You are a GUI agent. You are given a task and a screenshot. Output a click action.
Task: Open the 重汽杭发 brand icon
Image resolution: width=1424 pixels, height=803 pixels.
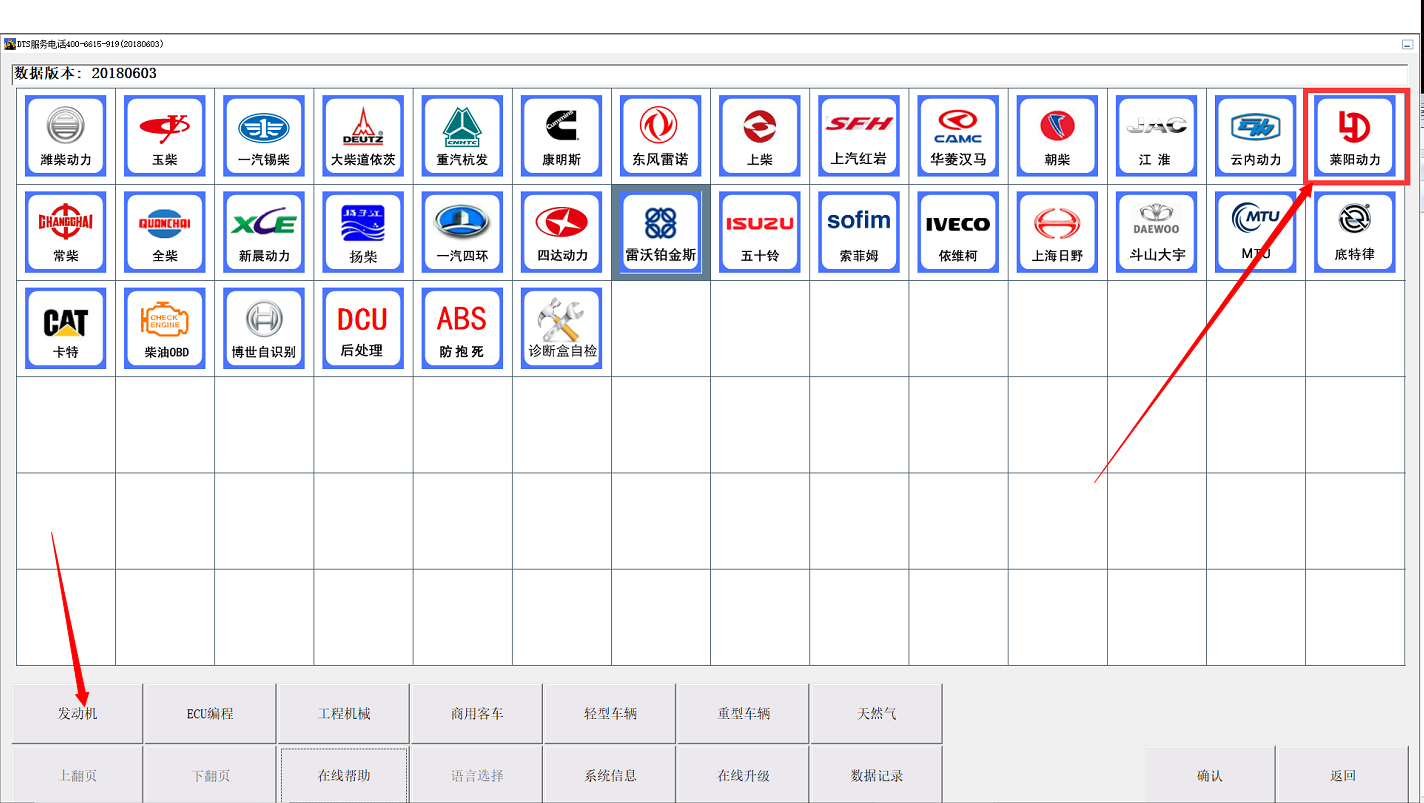pyautogui.click(x=462, y=136)
